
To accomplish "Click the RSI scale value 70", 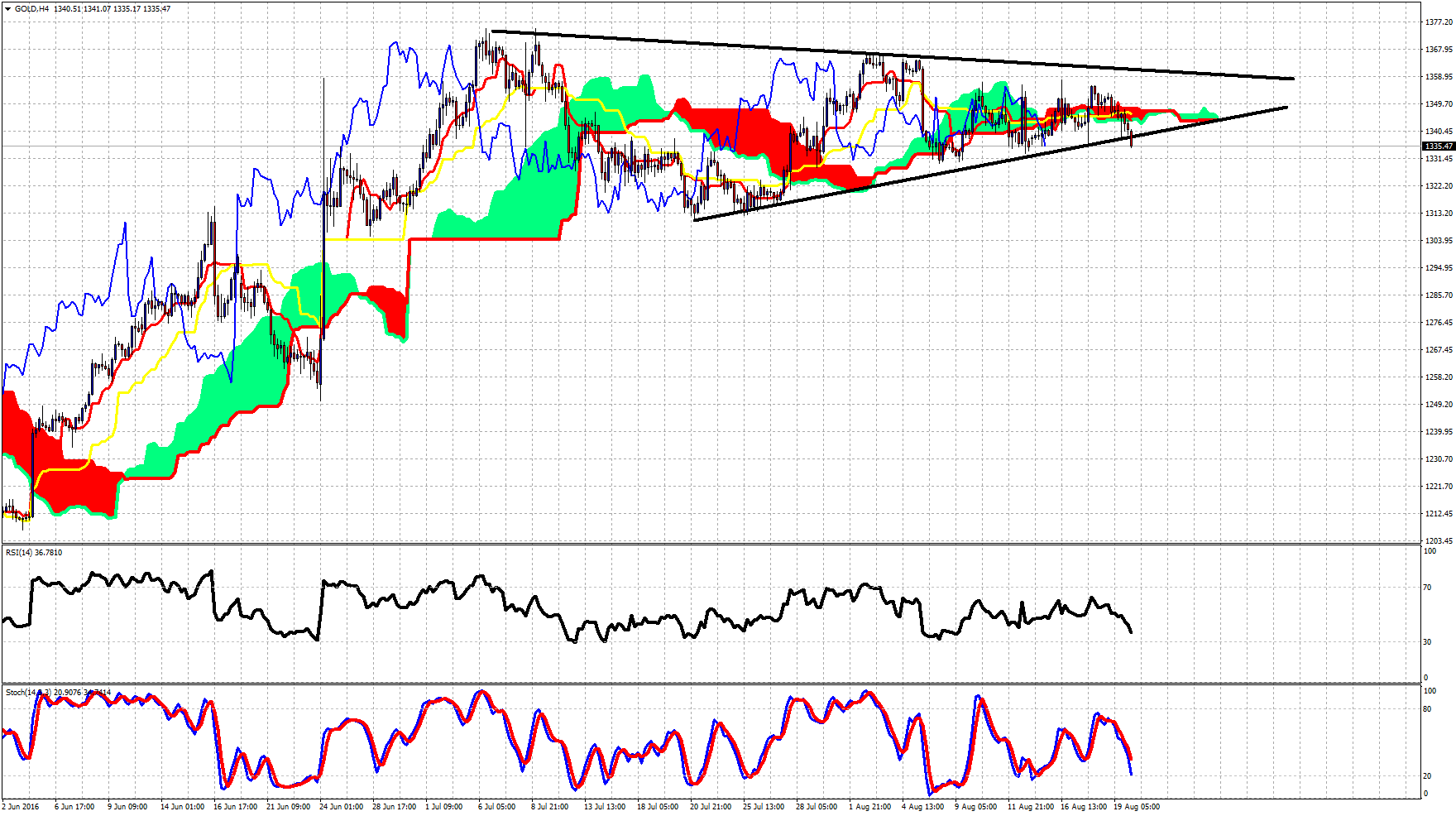I will click(x=1427, y=588).
